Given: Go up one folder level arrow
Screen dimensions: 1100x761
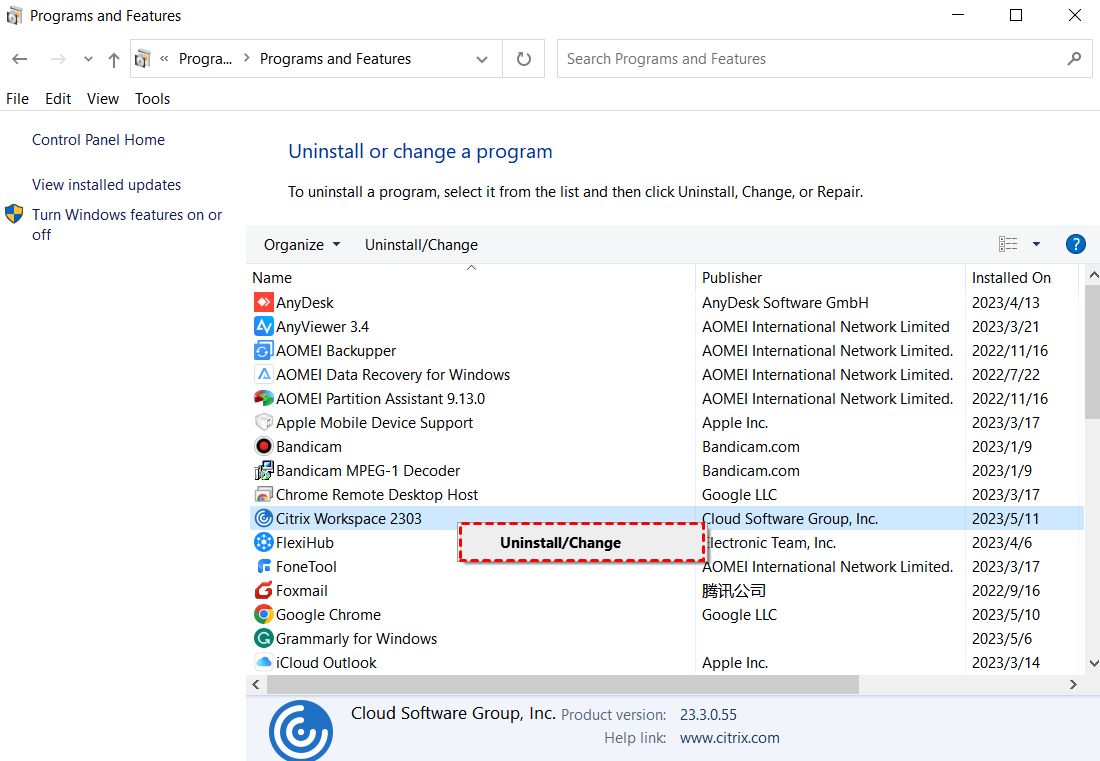Looking at the screenshot, I should 114,60.
